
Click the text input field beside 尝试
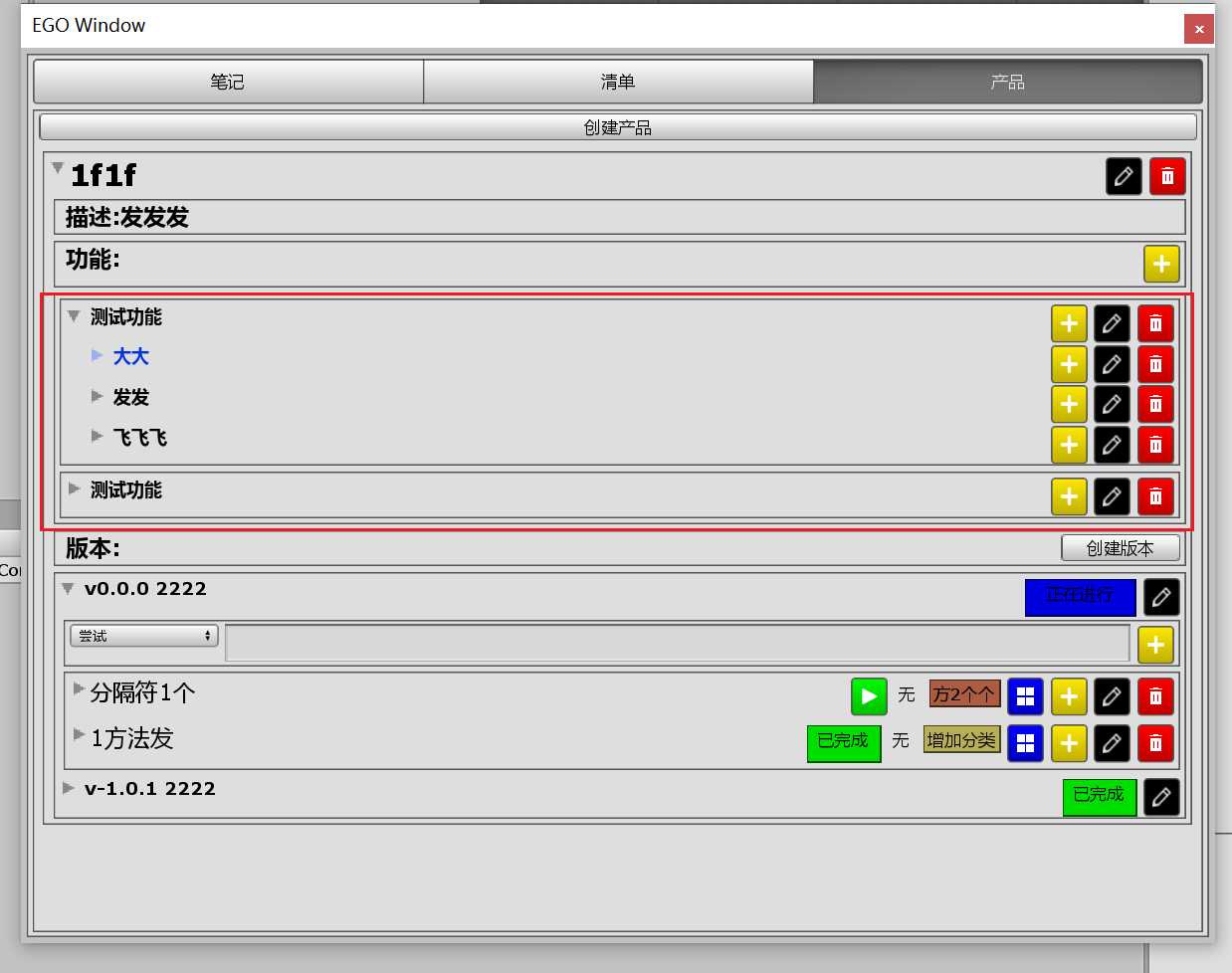(677, 644)
